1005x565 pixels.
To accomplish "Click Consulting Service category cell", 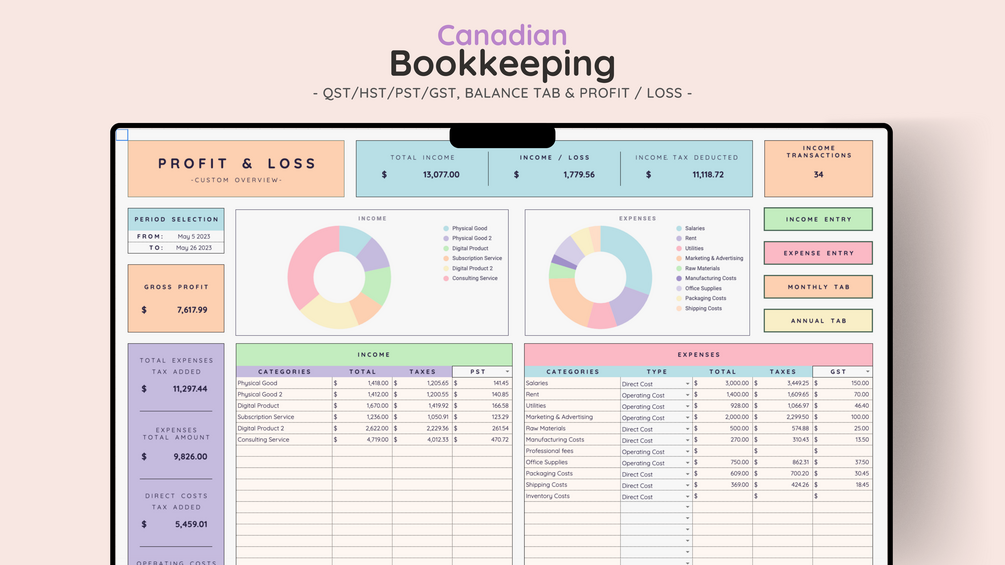I will pos(284,439).
